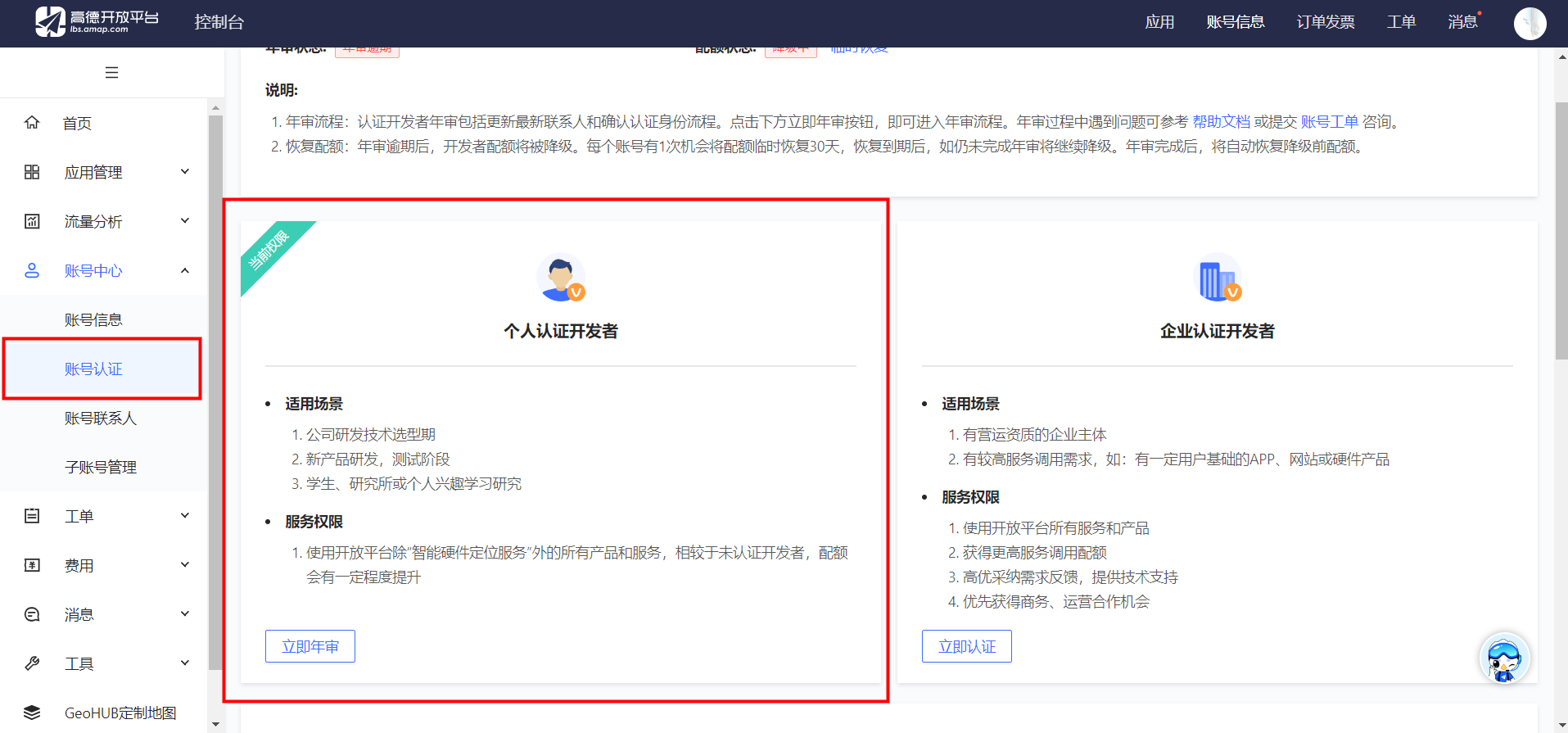The height and width of the screenshot is (733, 1568).
Task: Click the 工具 wrench icon
Action: 32,663
